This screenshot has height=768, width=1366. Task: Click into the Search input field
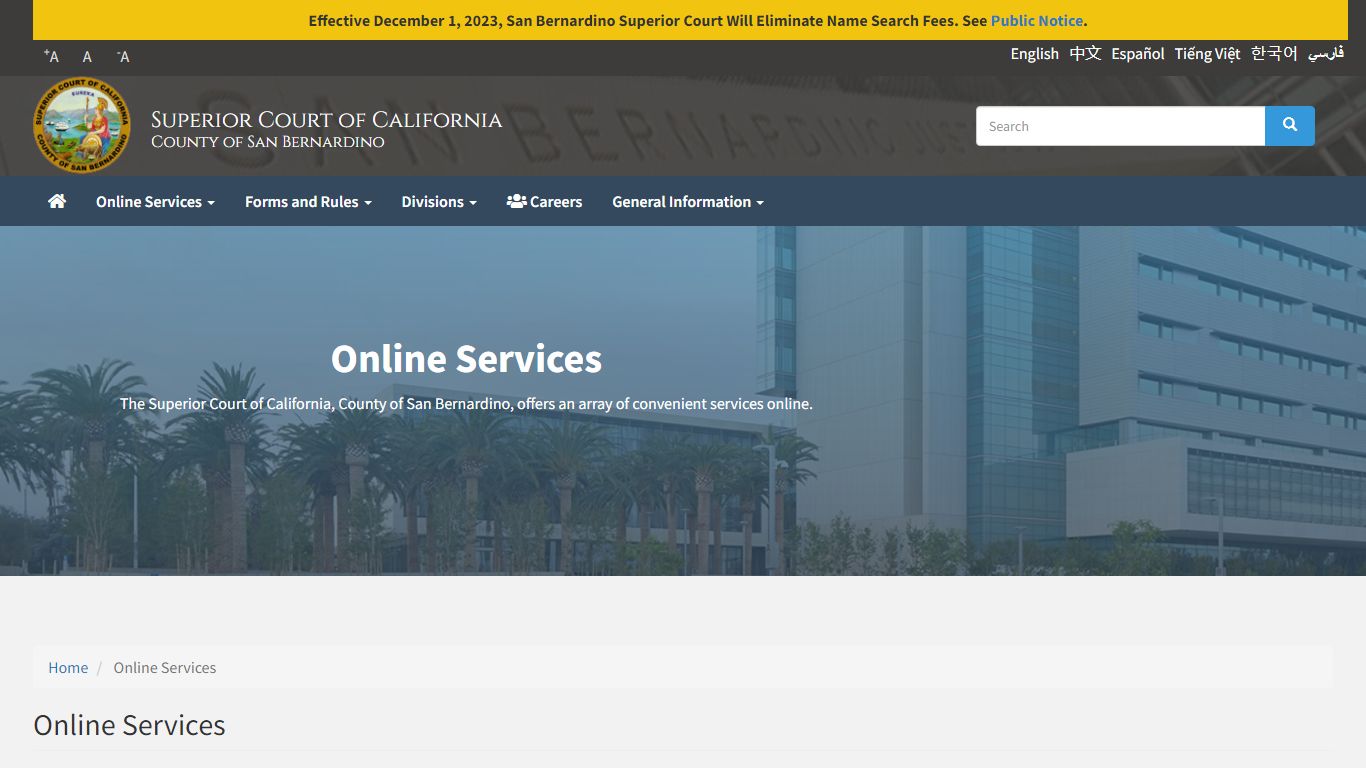[x=1120, y=126]
